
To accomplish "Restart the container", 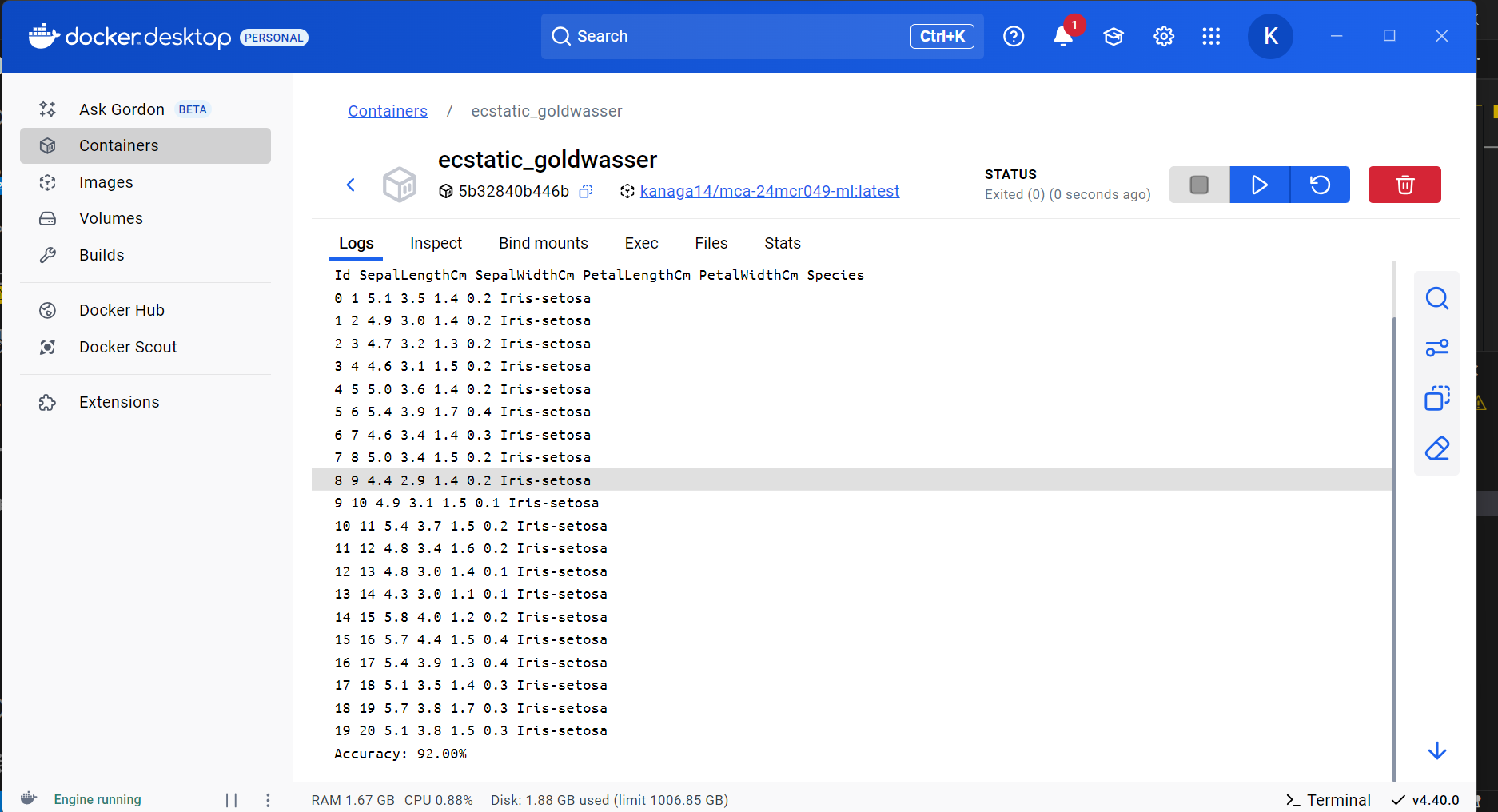I will [x=1321, y=185].
